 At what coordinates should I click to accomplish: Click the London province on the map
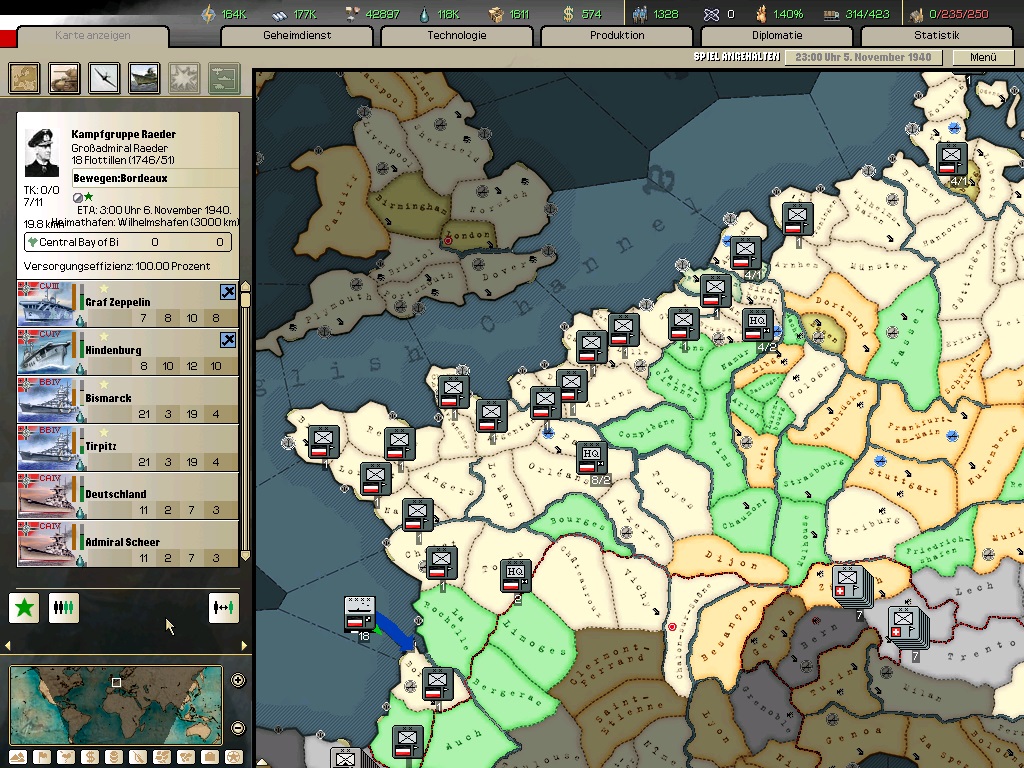[x=468, y=235]
